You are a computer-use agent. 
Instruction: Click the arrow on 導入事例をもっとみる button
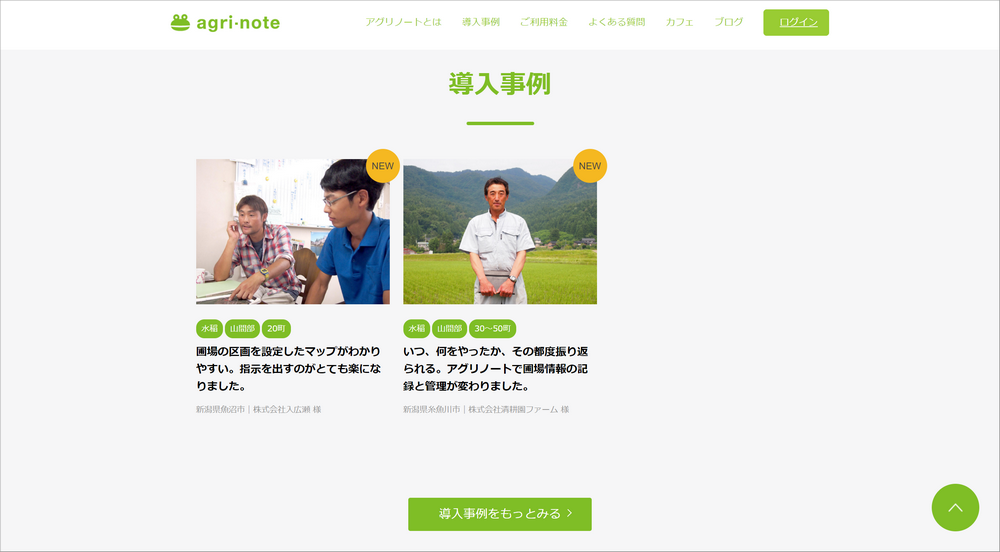(570, 514)
